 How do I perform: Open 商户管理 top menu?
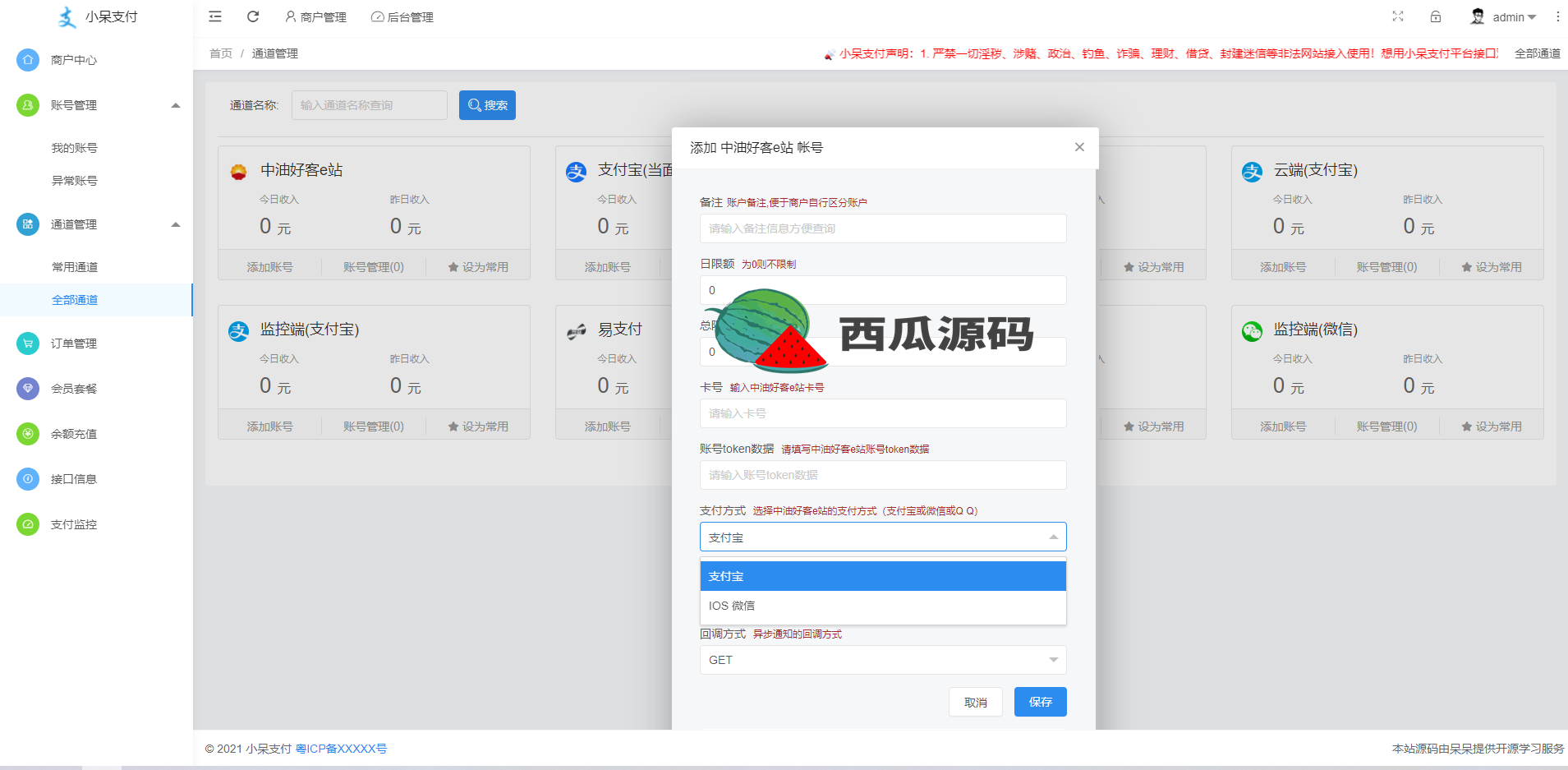pyautogui.click(x=315, y=17)
